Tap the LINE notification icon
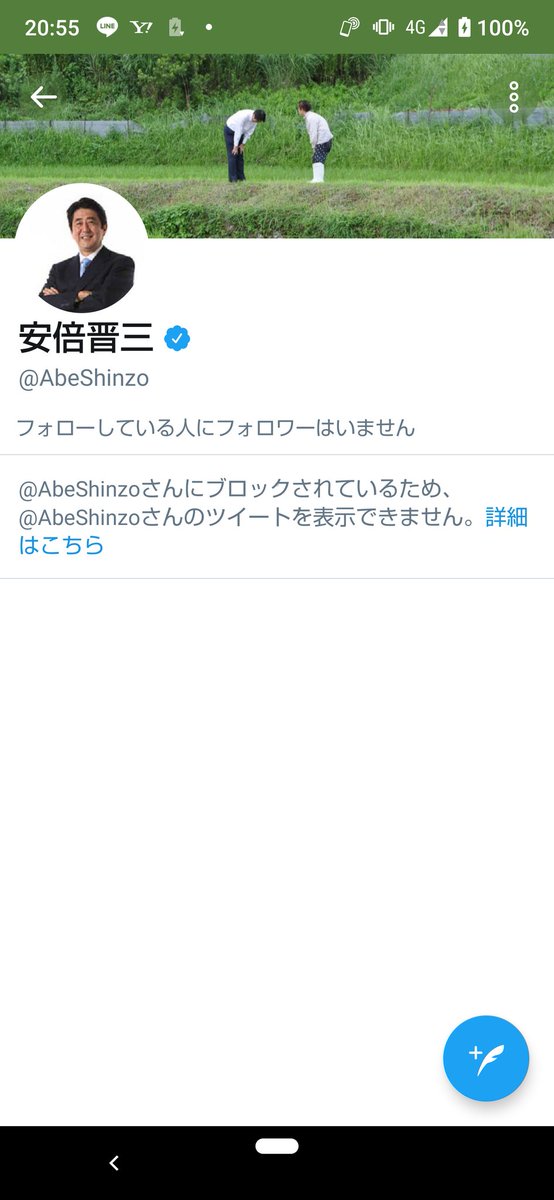Image resolution: width=554 pixels, height=1200 pixels. [107, 28]
